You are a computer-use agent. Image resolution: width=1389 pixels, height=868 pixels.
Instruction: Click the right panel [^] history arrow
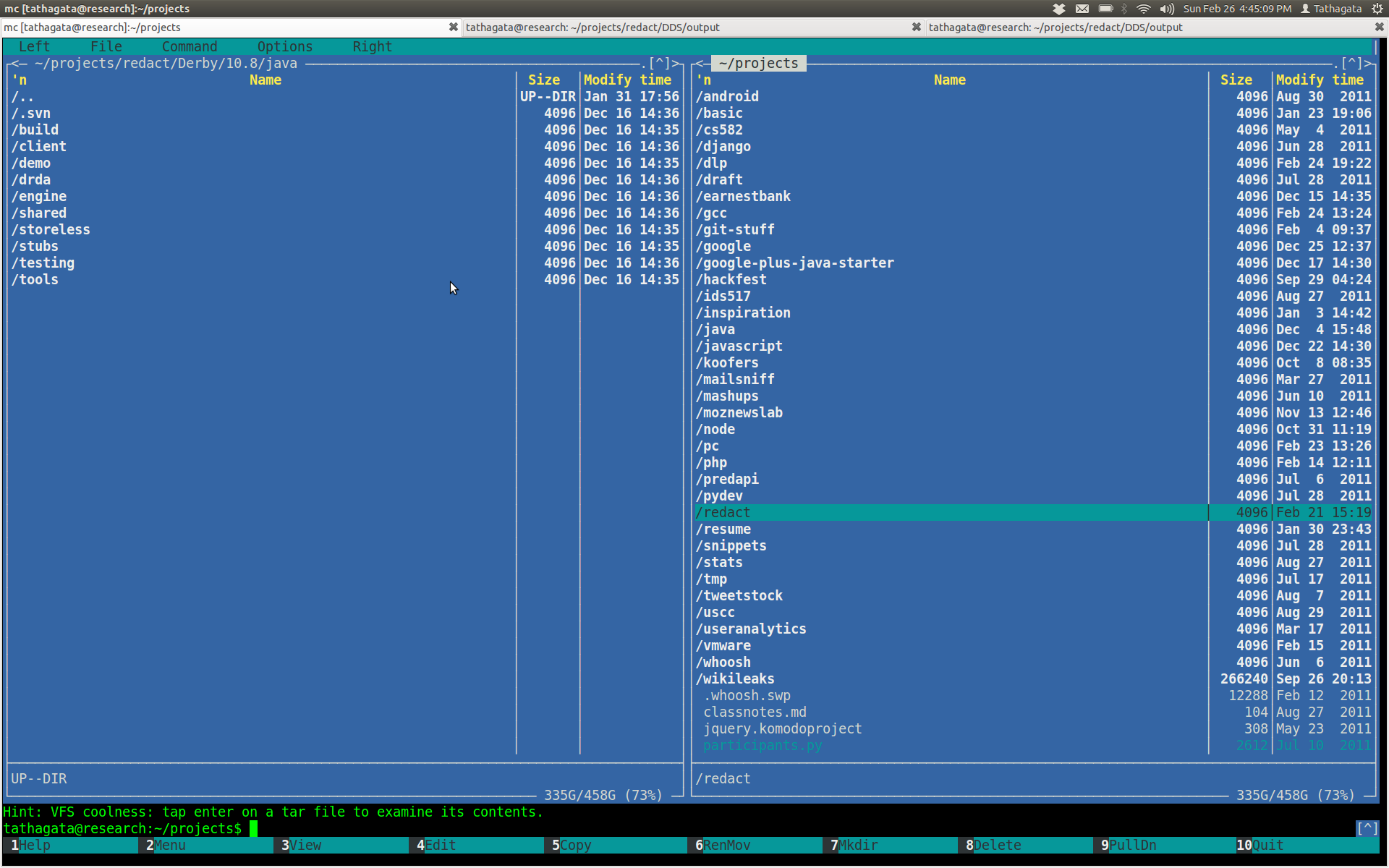pos(1351,63)
